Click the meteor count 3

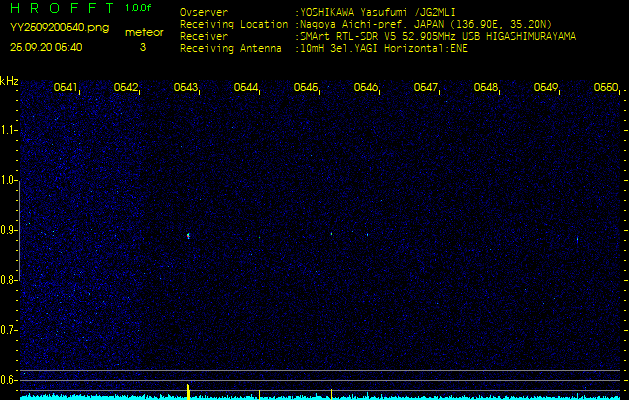[143, 47]
